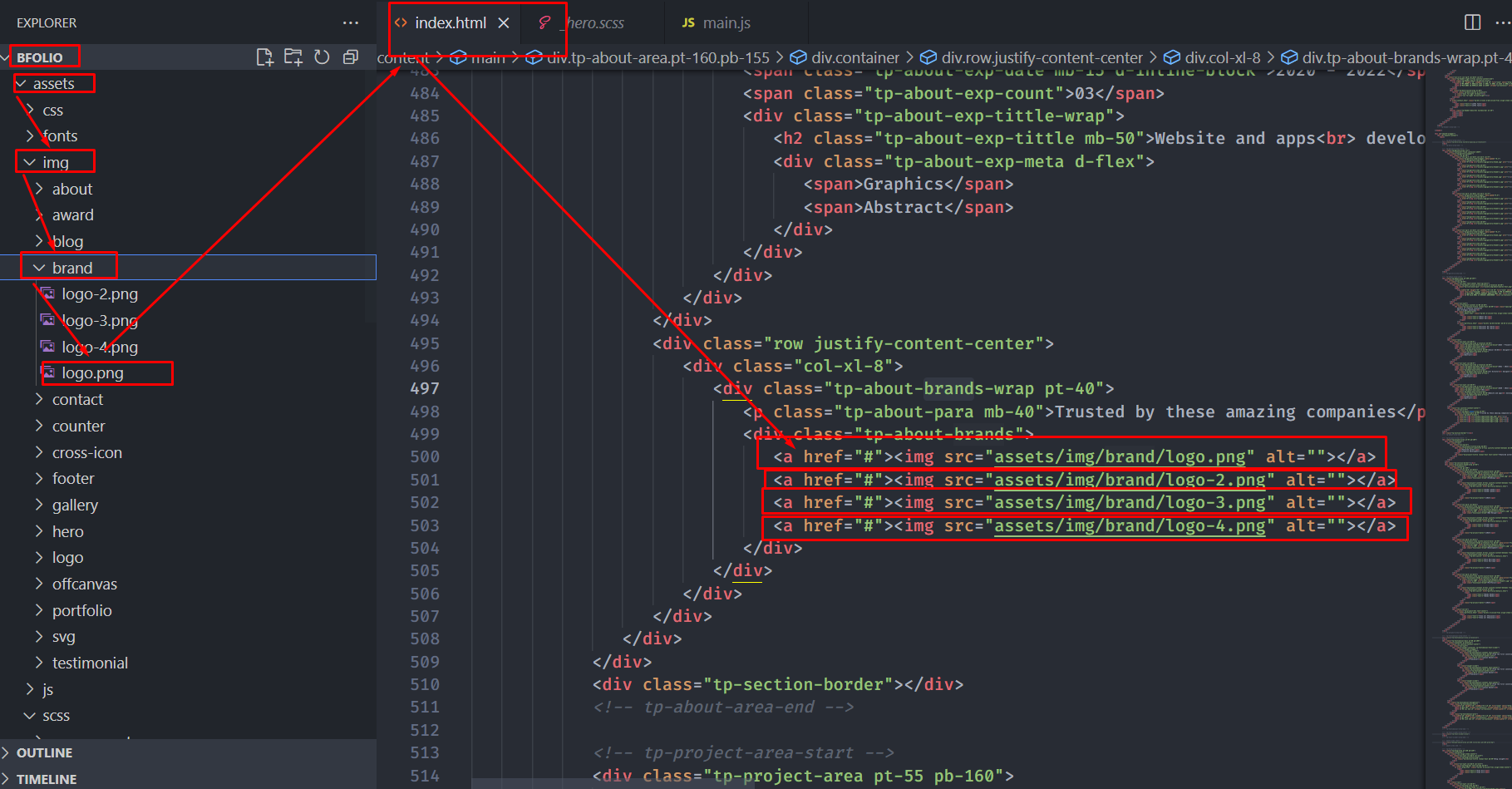Click the New Folder icon in Explorer
This screenshot has height=789, width=1512.
(293, 57)
